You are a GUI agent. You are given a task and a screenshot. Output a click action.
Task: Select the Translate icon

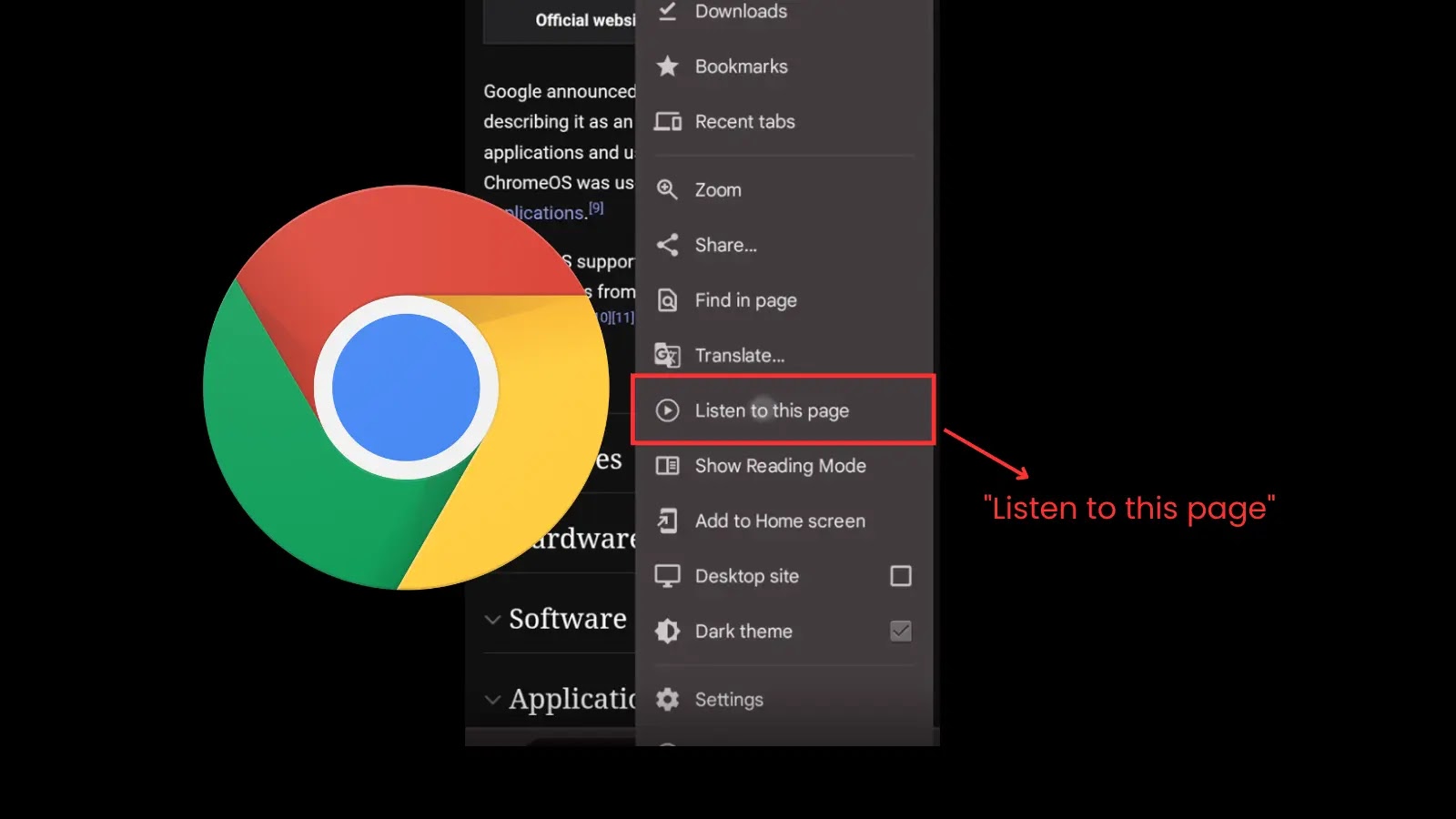(x=667, y=355)
